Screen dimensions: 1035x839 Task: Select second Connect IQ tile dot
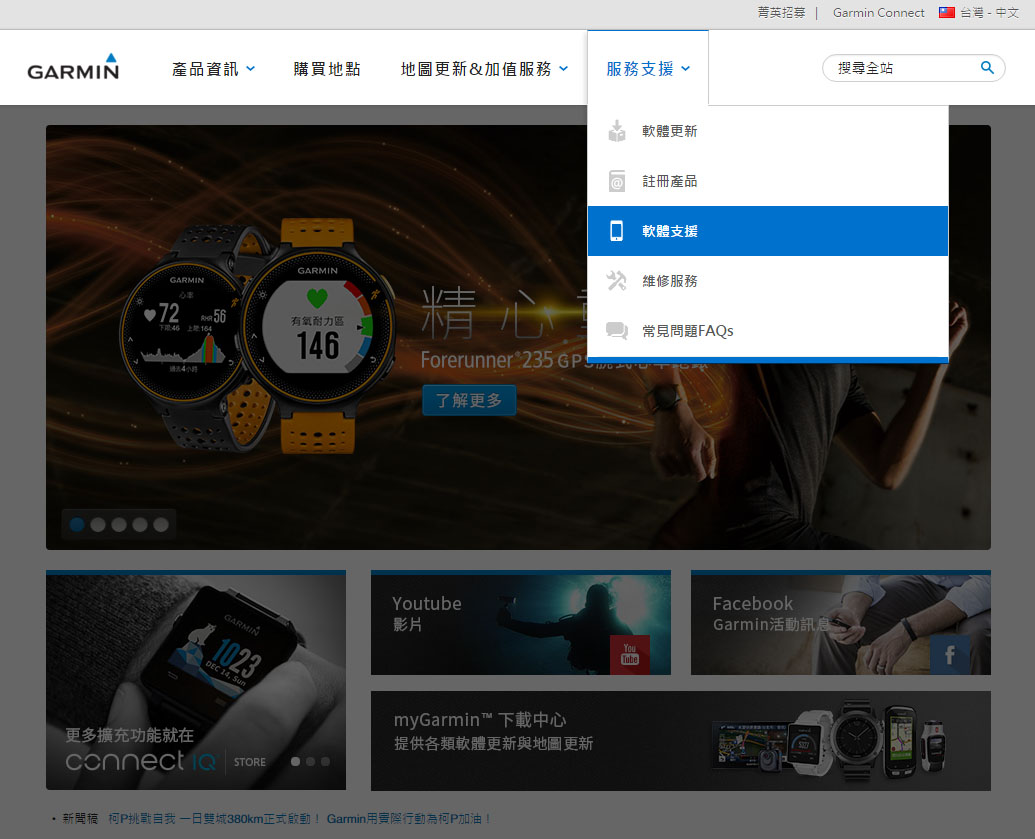[x=310, y=761]
